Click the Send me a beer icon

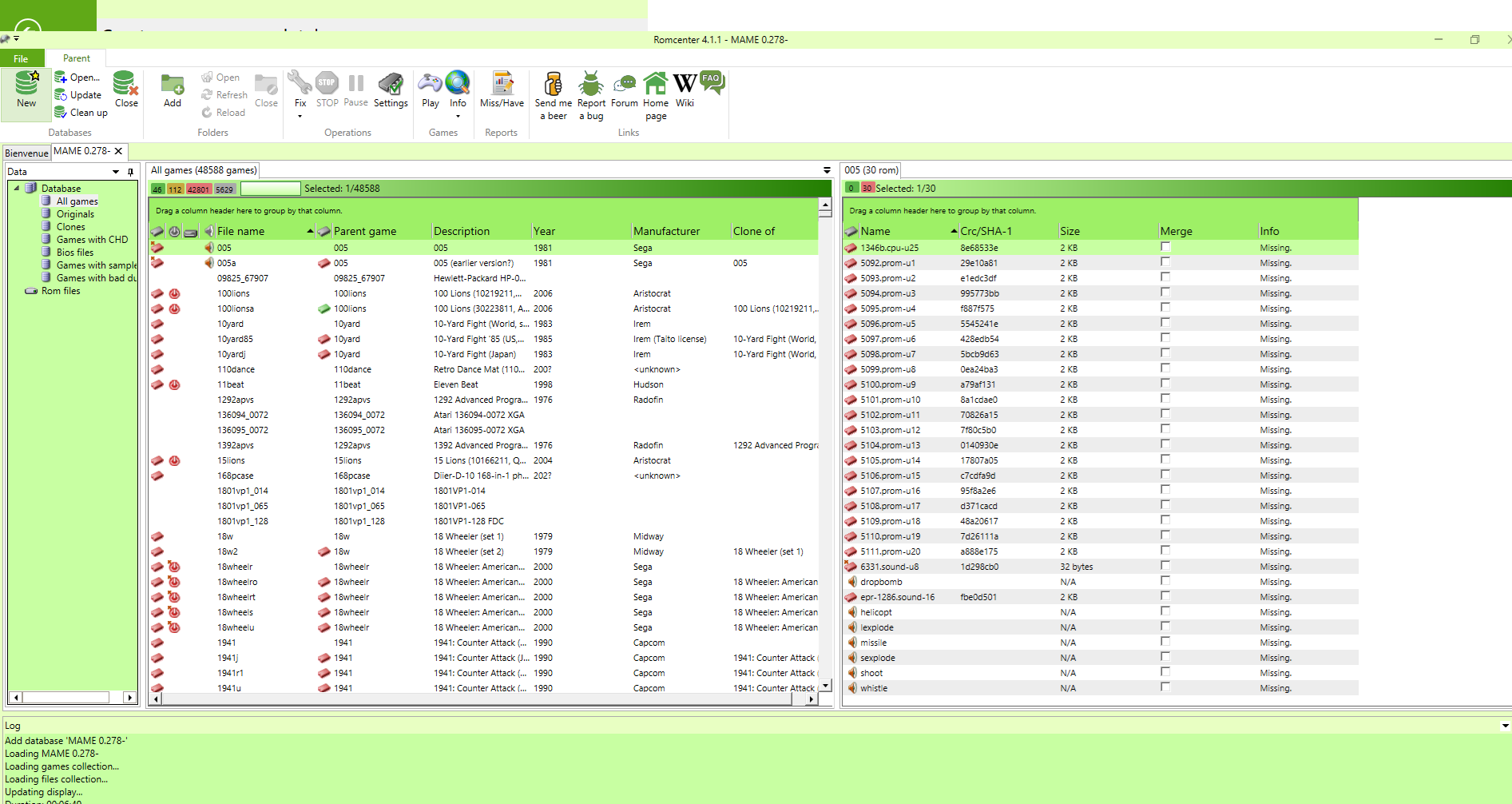pyautogui.click(x=553, y=83)
